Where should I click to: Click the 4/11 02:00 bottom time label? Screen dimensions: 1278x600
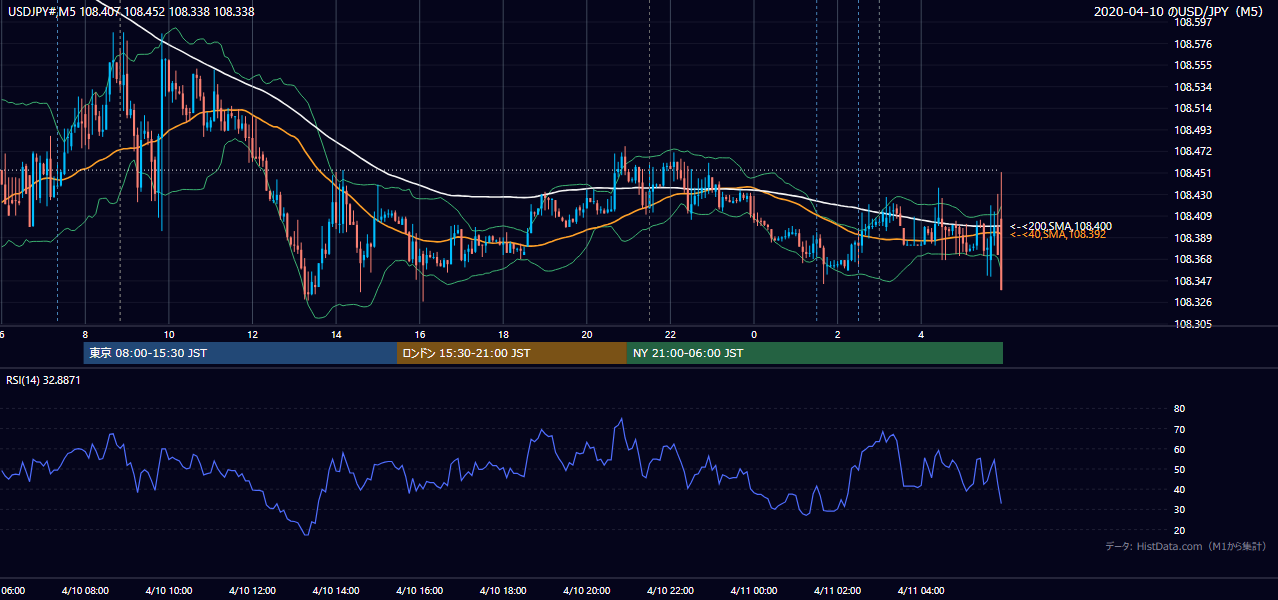838,591
